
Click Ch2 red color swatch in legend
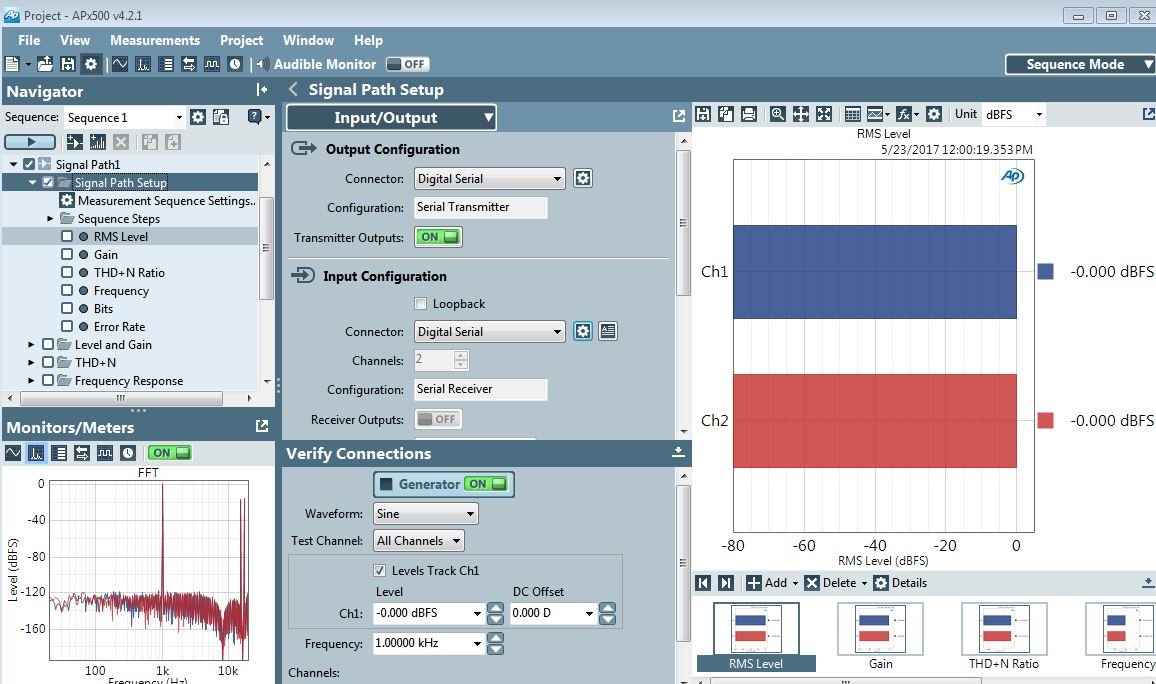tap(1045, 420)
